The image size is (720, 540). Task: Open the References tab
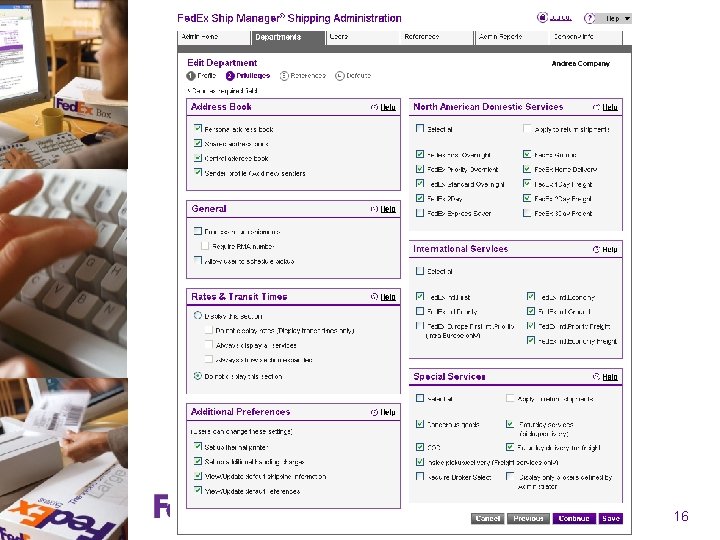[x=436, y=37]
